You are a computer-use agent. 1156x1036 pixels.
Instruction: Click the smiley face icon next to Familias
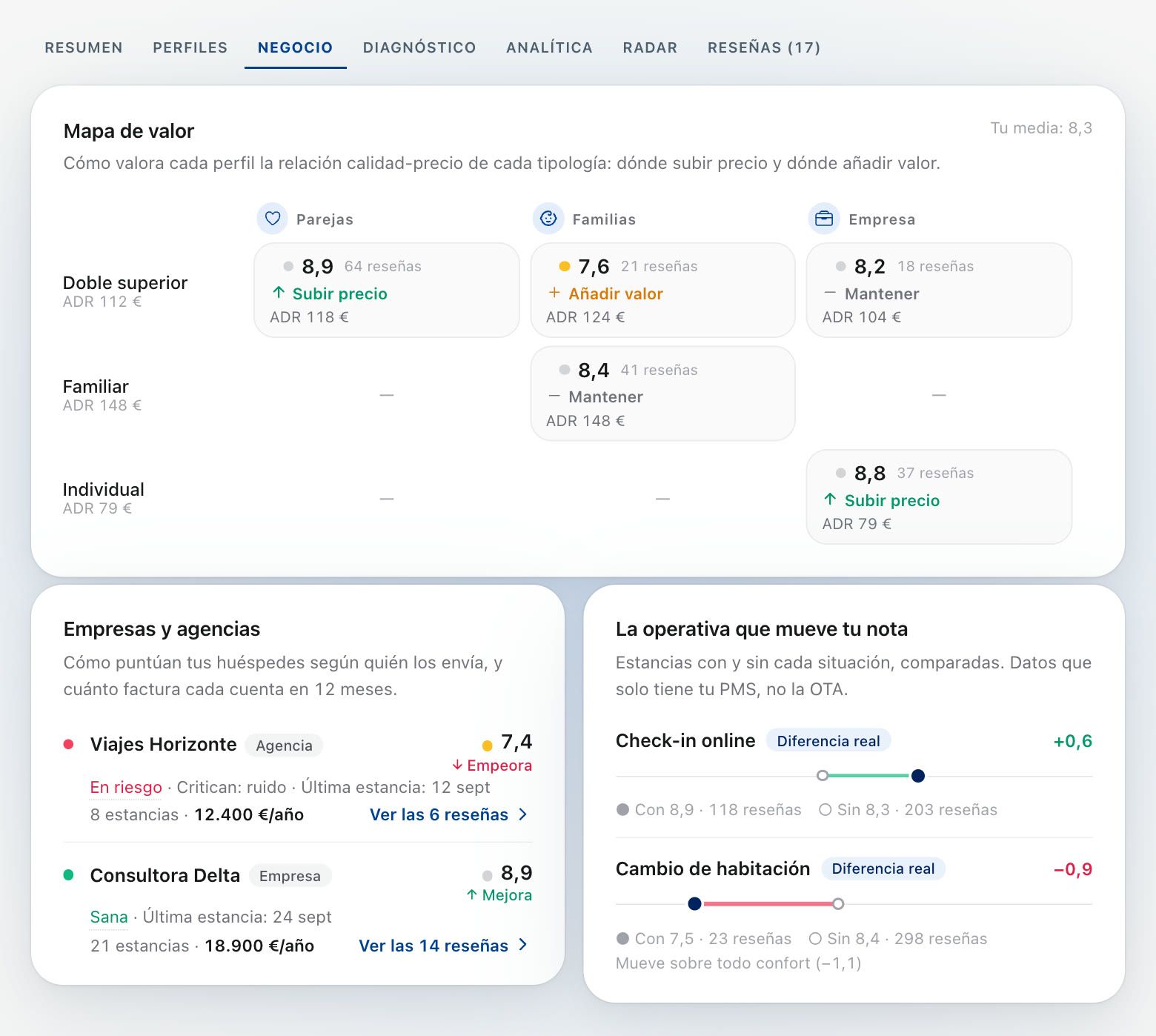coord(548,219)
